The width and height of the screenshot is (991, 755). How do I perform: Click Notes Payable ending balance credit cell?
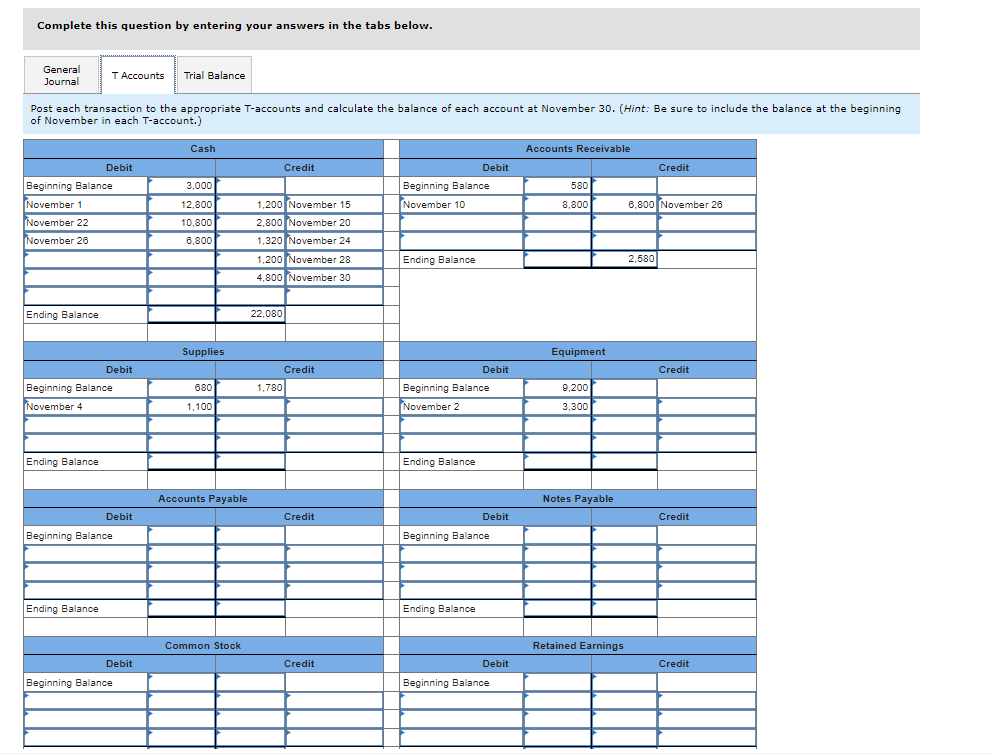624,609
